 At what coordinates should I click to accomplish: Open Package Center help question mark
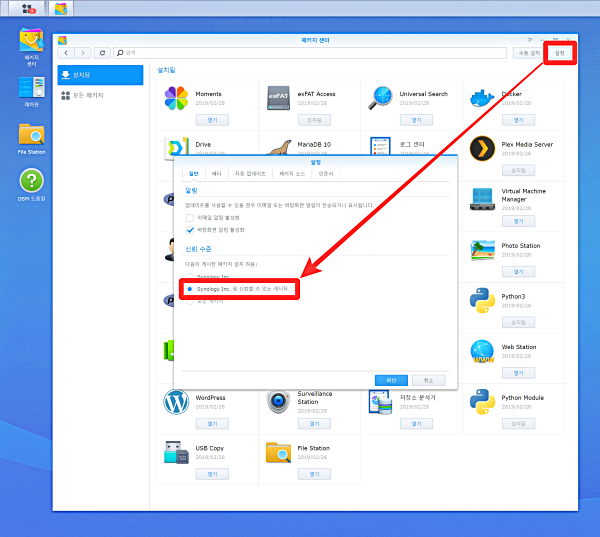pyautogui.click(x=529, y=40)
